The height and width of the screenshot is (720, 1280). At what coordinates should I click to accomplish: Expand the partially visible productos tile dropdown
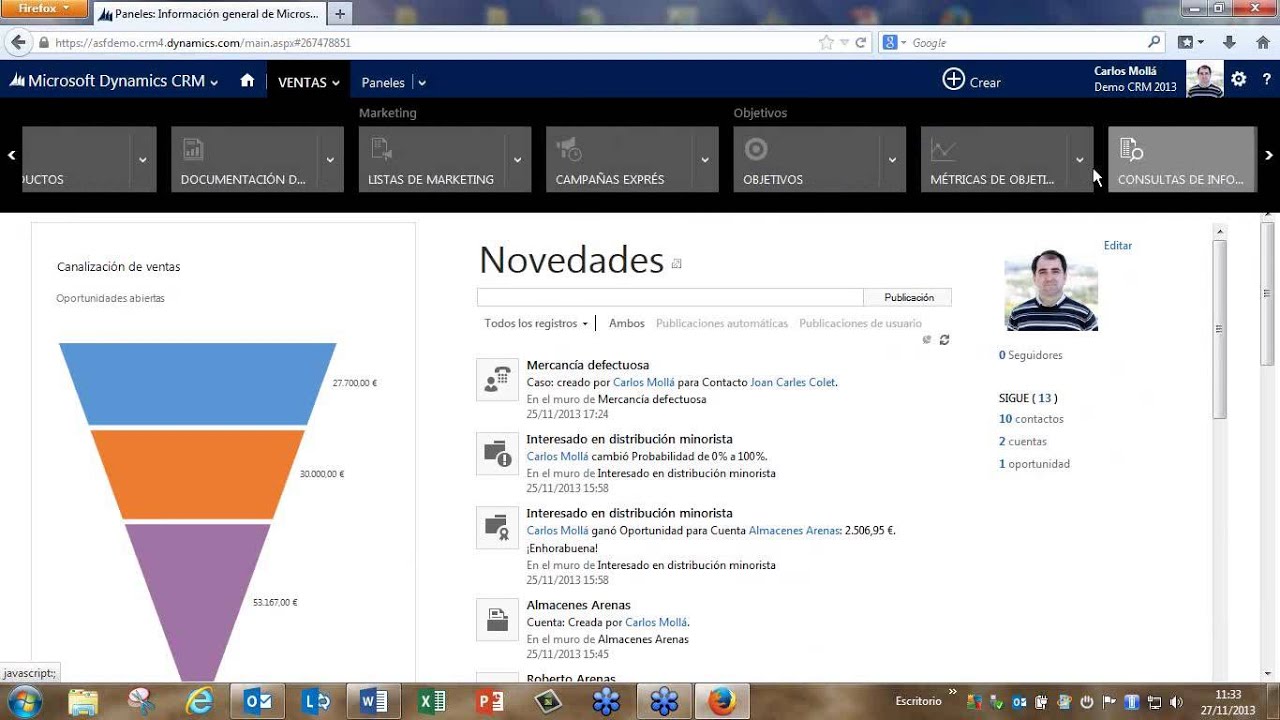143,159
